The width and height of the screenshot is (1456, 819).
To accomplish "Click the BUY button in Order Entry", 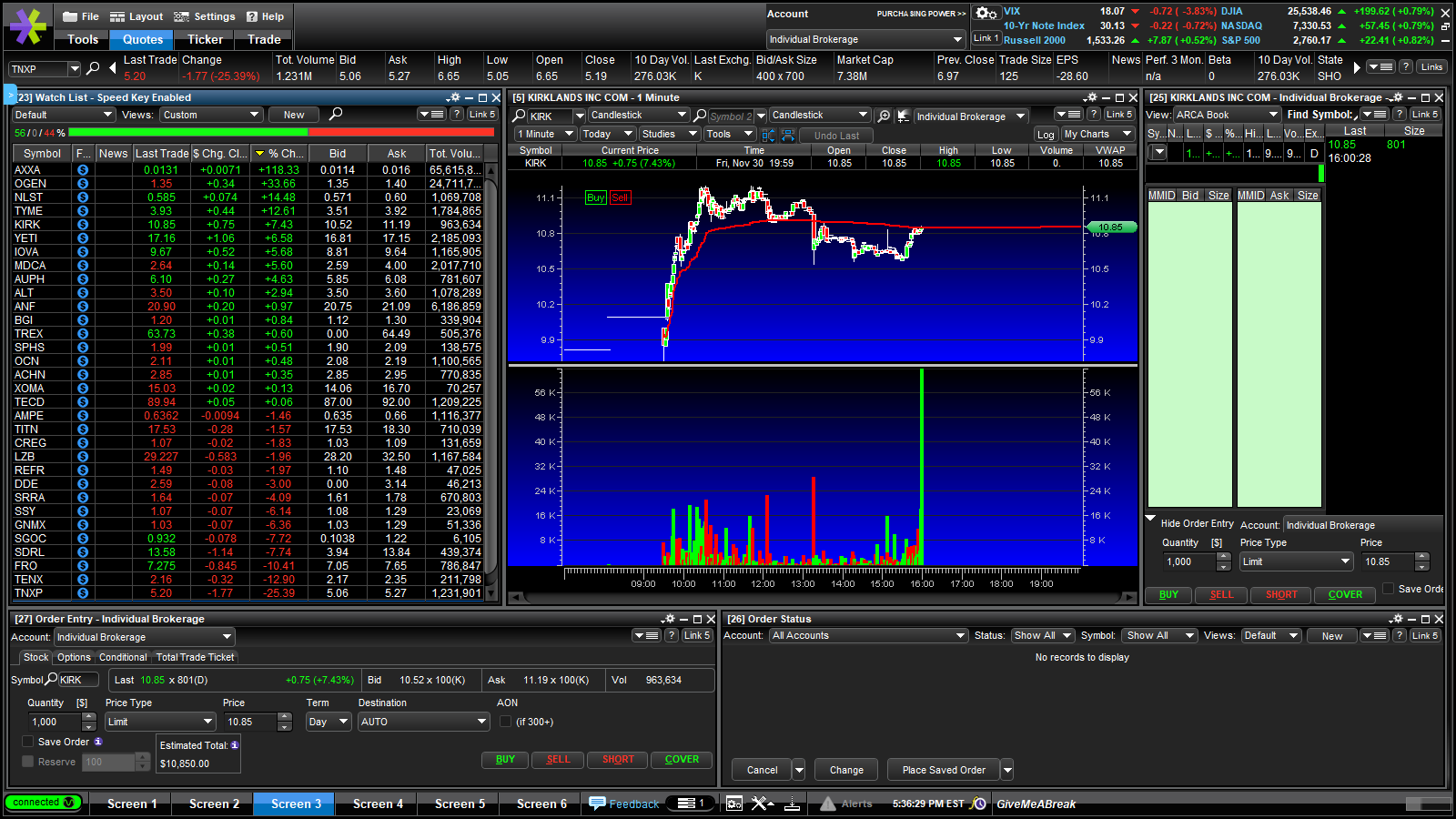I will click(505, 759).
